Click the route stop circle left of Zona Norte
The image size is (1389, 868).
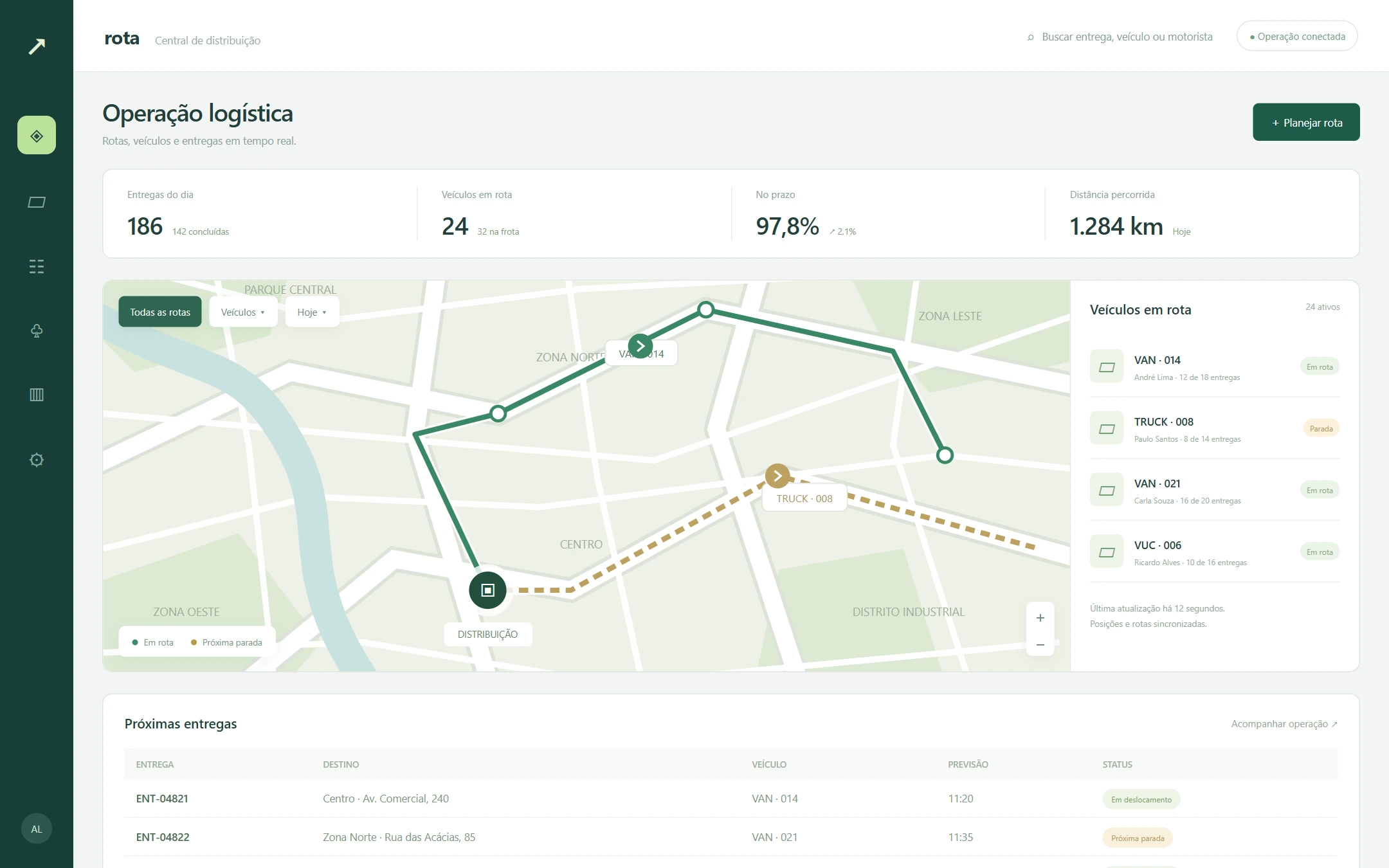498,413
